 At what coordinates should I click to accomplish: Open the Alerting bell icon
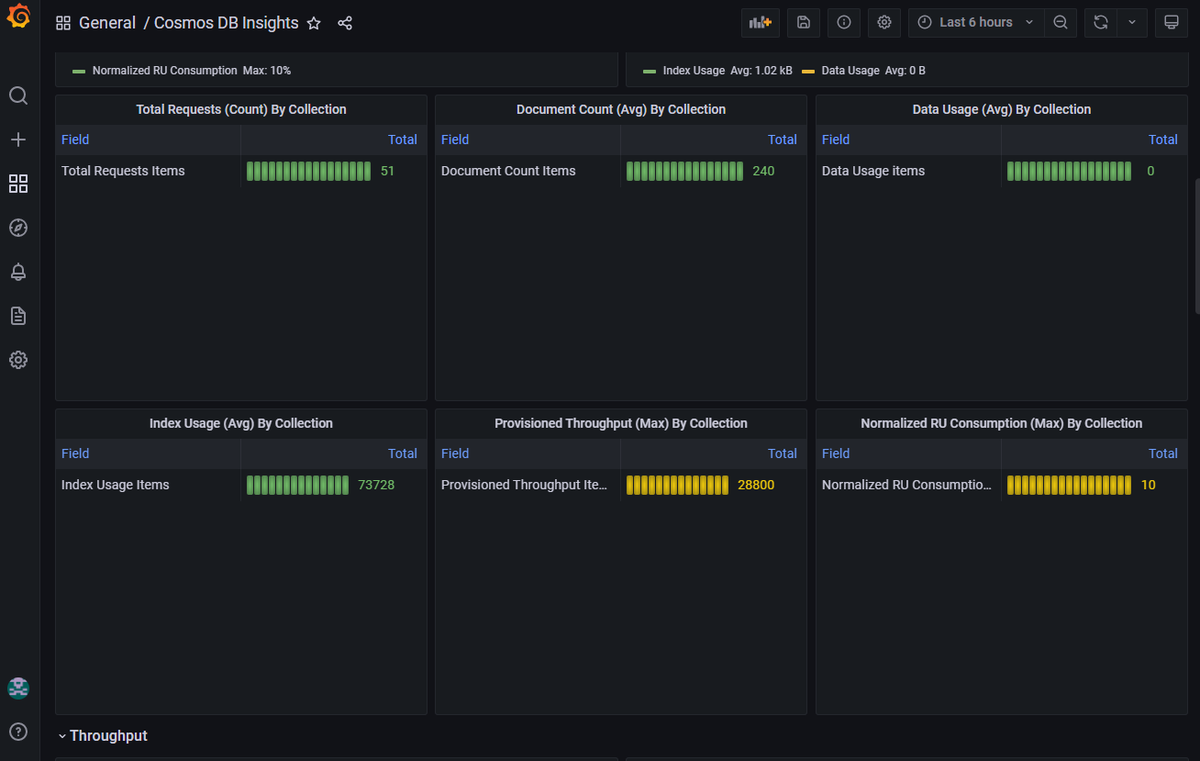pos(18,272)
